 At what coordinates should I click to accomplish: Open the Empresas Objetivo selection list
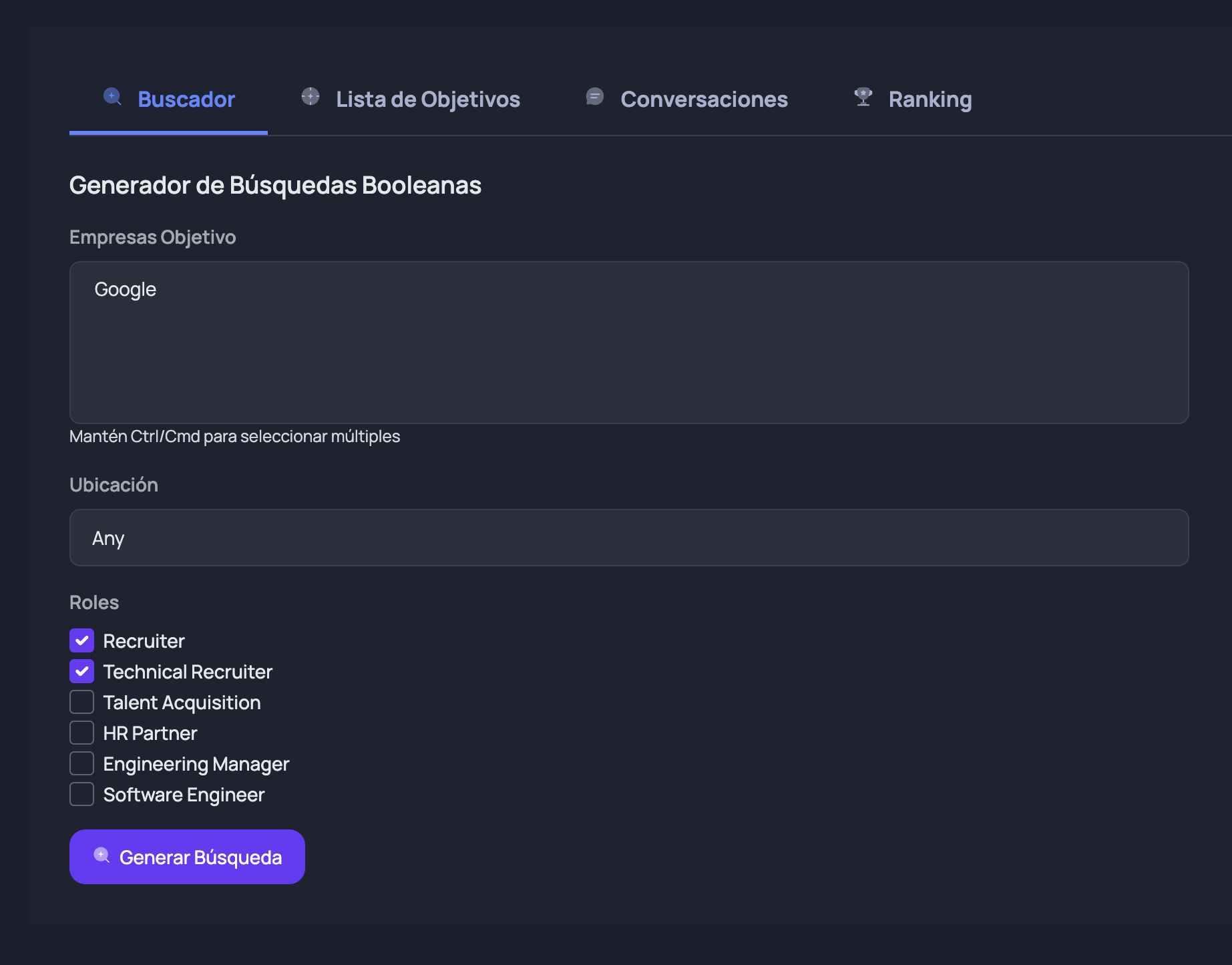tap(628, 343)
